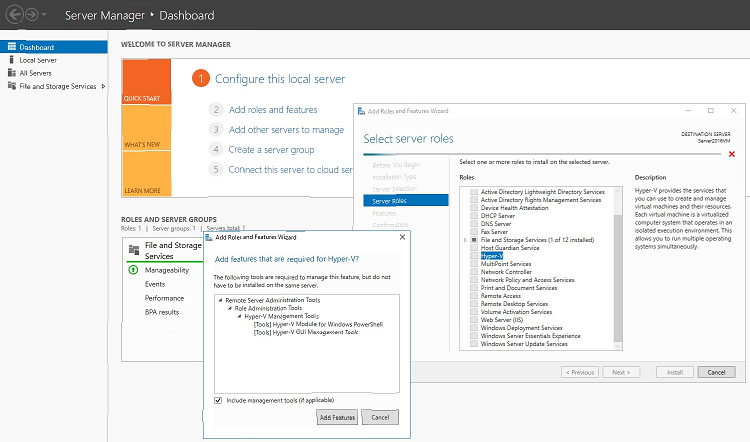Open Performance in File and Storage tile

tap(164, 298)
